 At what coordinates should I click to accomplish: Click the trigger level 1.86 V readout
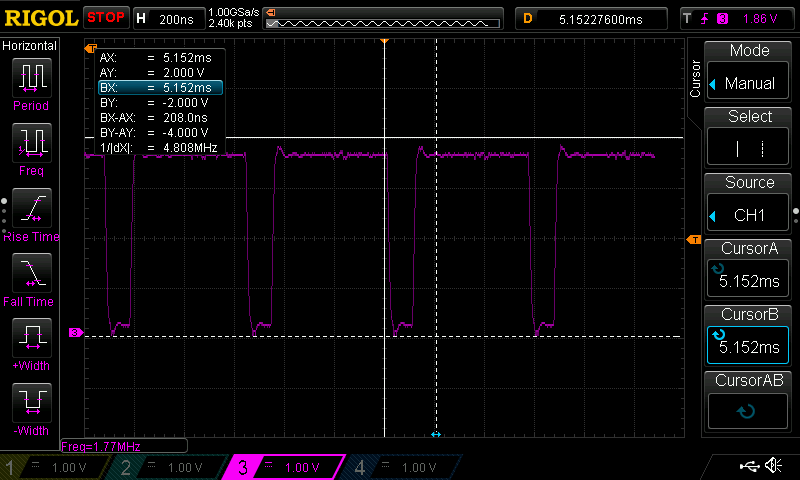(x=760, y=19)
